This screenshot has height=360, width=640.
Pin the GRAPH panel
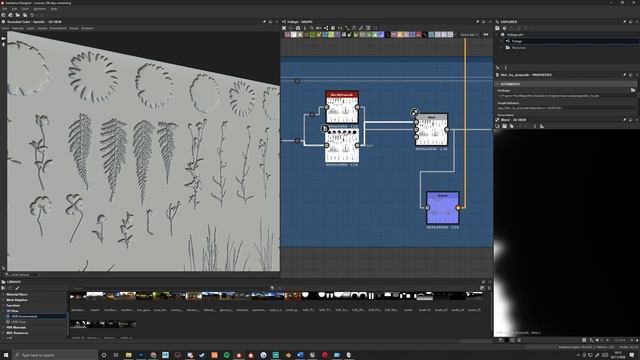[x=478, y=22]
